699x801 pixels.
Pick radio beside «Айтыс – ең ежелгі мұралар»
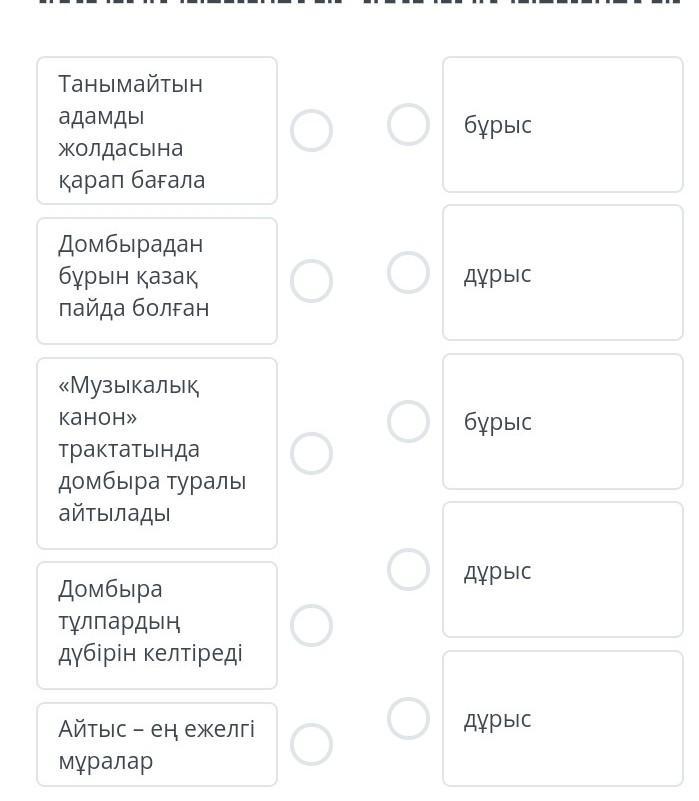point(311,744)
